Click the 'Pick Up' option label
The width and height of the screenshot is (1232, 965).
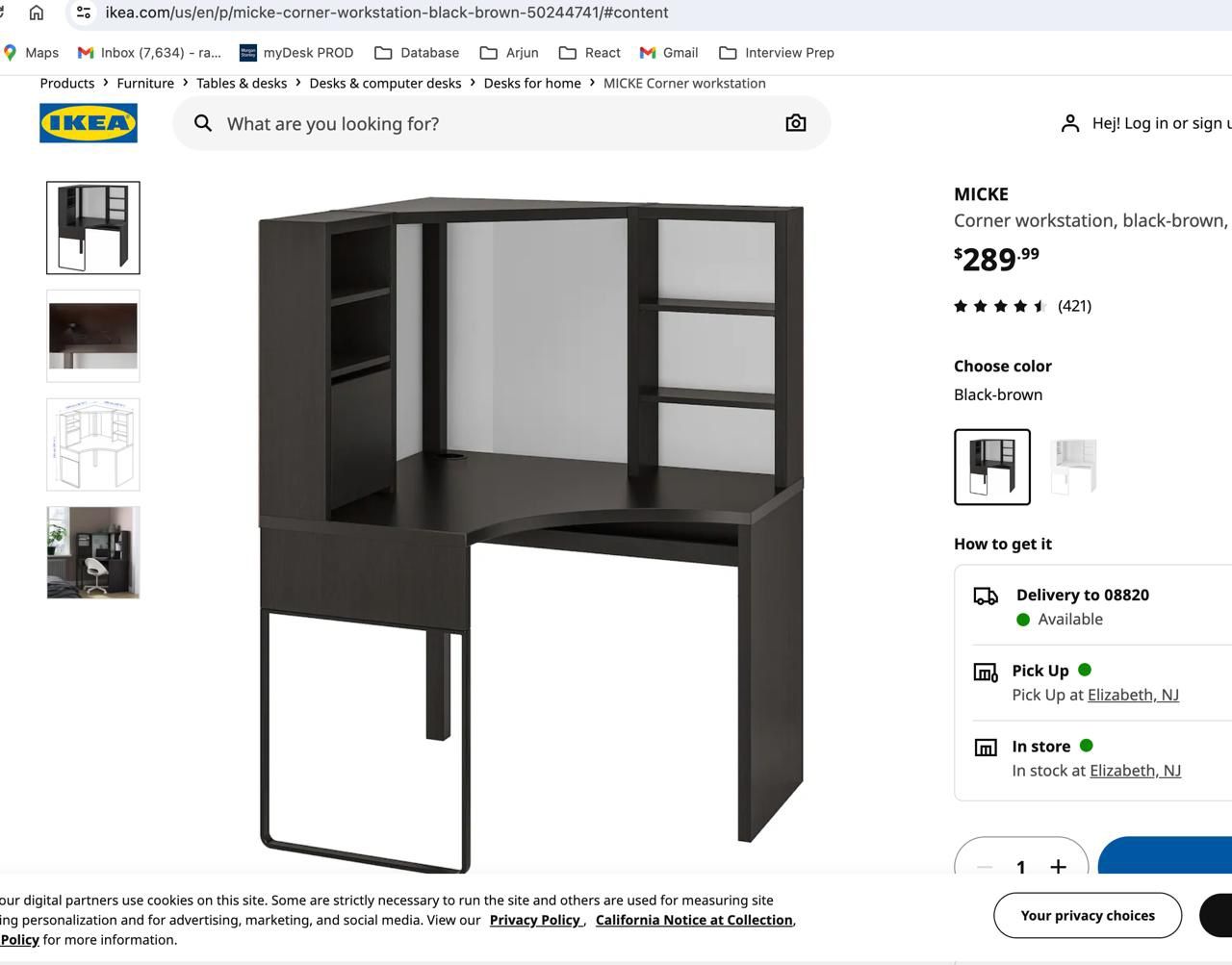pyautogui.click(x=1040, y=671)
